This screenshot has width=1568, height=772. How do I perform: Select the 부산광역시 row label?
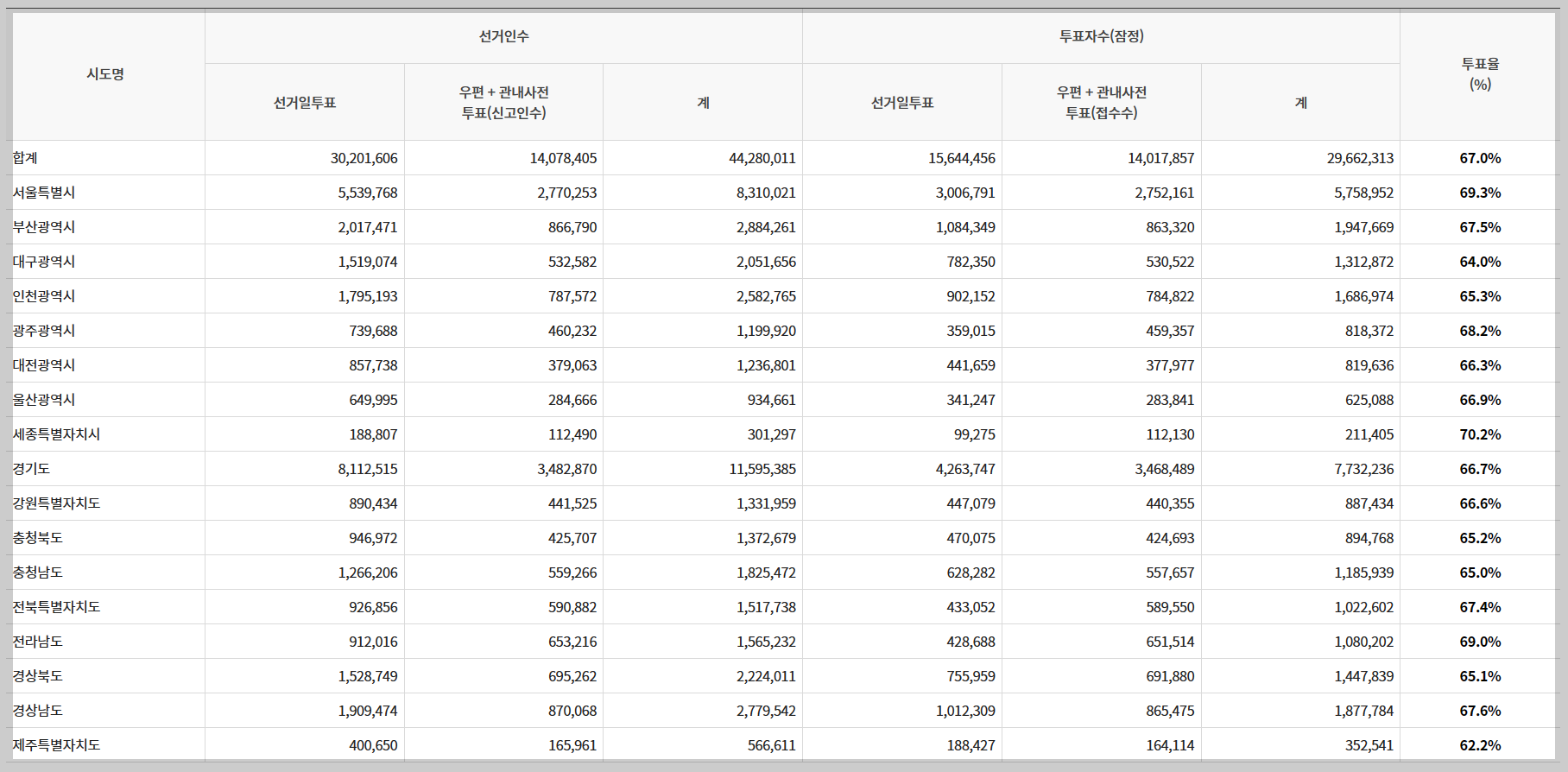click(x=44, y=227)
